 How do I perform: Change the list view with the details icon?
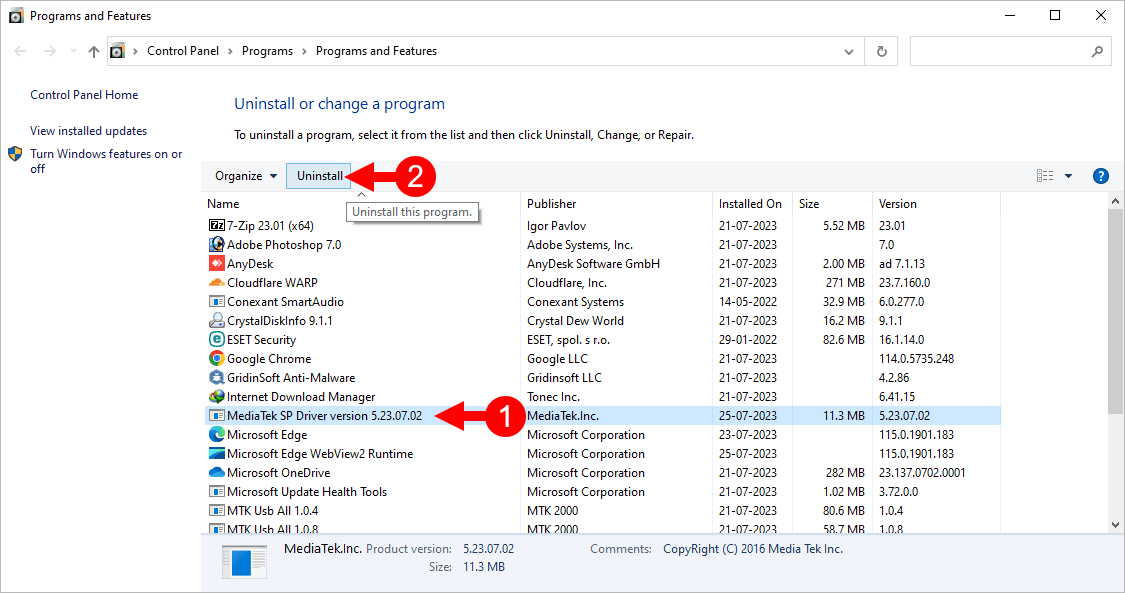click(x=1043, y=175)
